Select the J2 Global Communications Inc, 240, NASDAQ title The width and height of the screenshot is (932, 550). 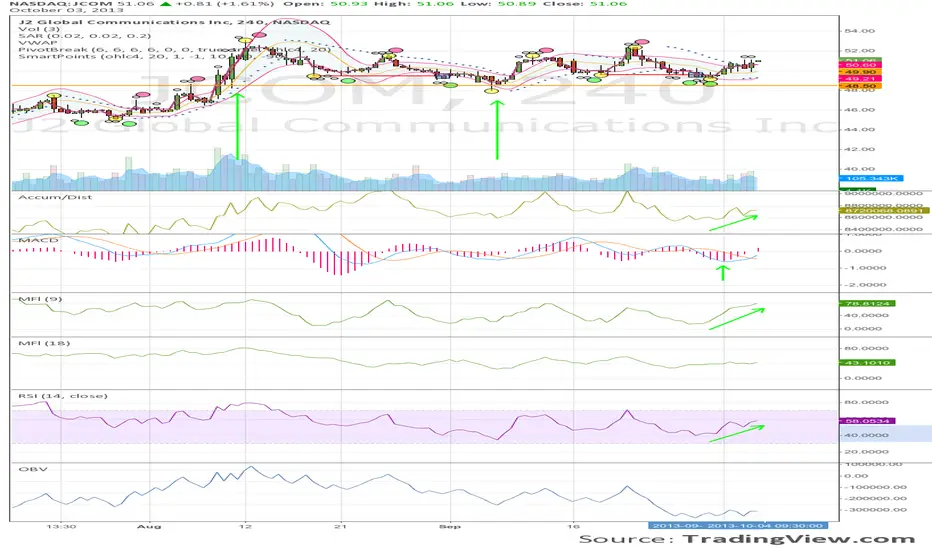174,22
